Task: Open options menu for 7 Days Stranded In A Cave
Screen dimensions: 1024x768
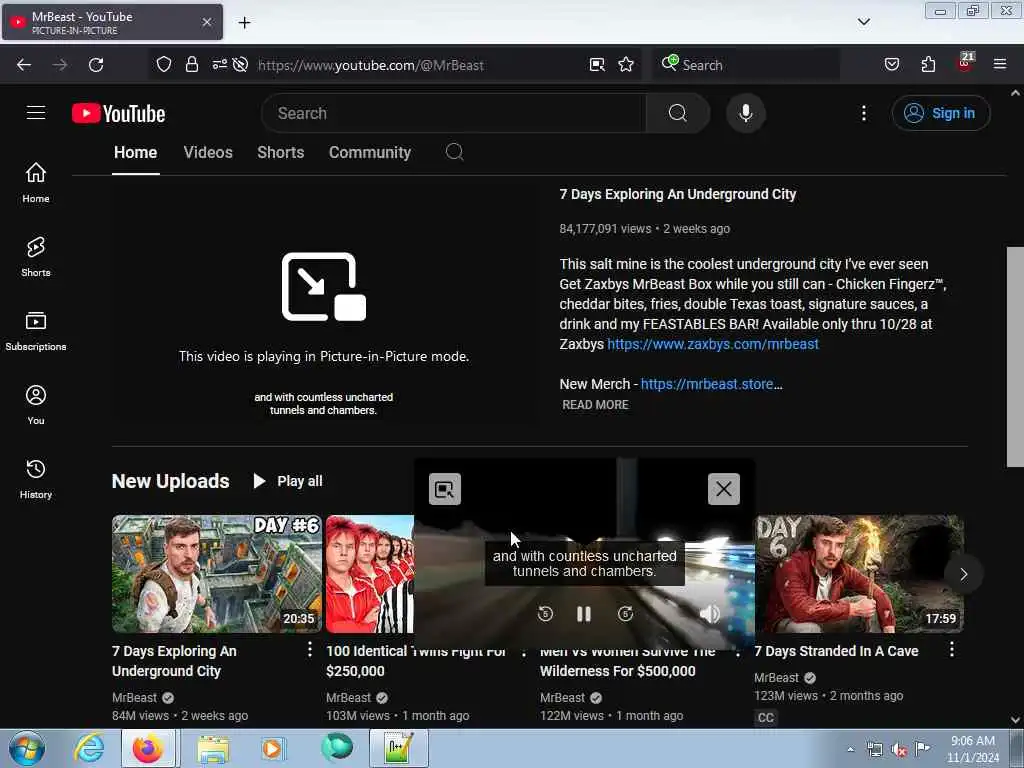Action: click(x=952, y=650)
